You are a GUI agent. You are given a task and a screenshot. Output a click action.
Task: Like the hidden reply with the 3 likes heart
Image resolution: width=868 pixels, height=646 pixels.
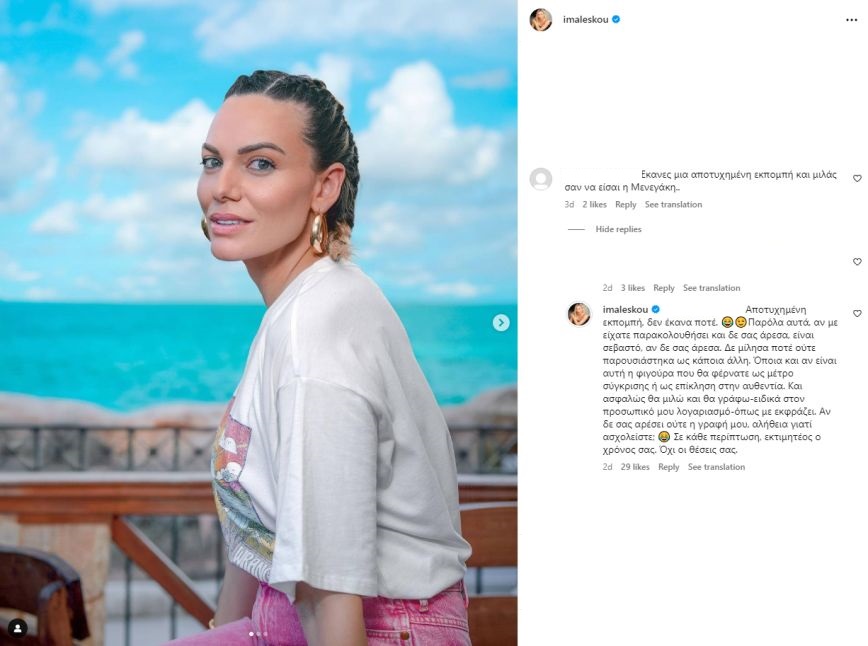pos(857,261)
